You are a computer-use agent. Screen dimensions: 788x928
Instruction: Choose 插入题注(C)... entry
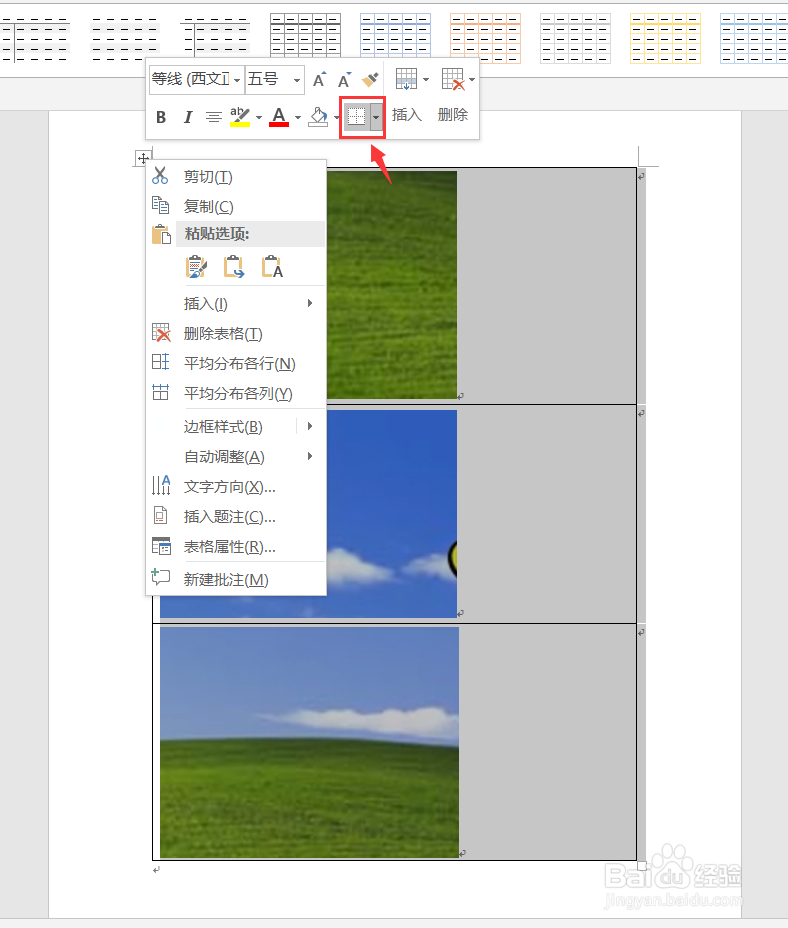(230, 517)
